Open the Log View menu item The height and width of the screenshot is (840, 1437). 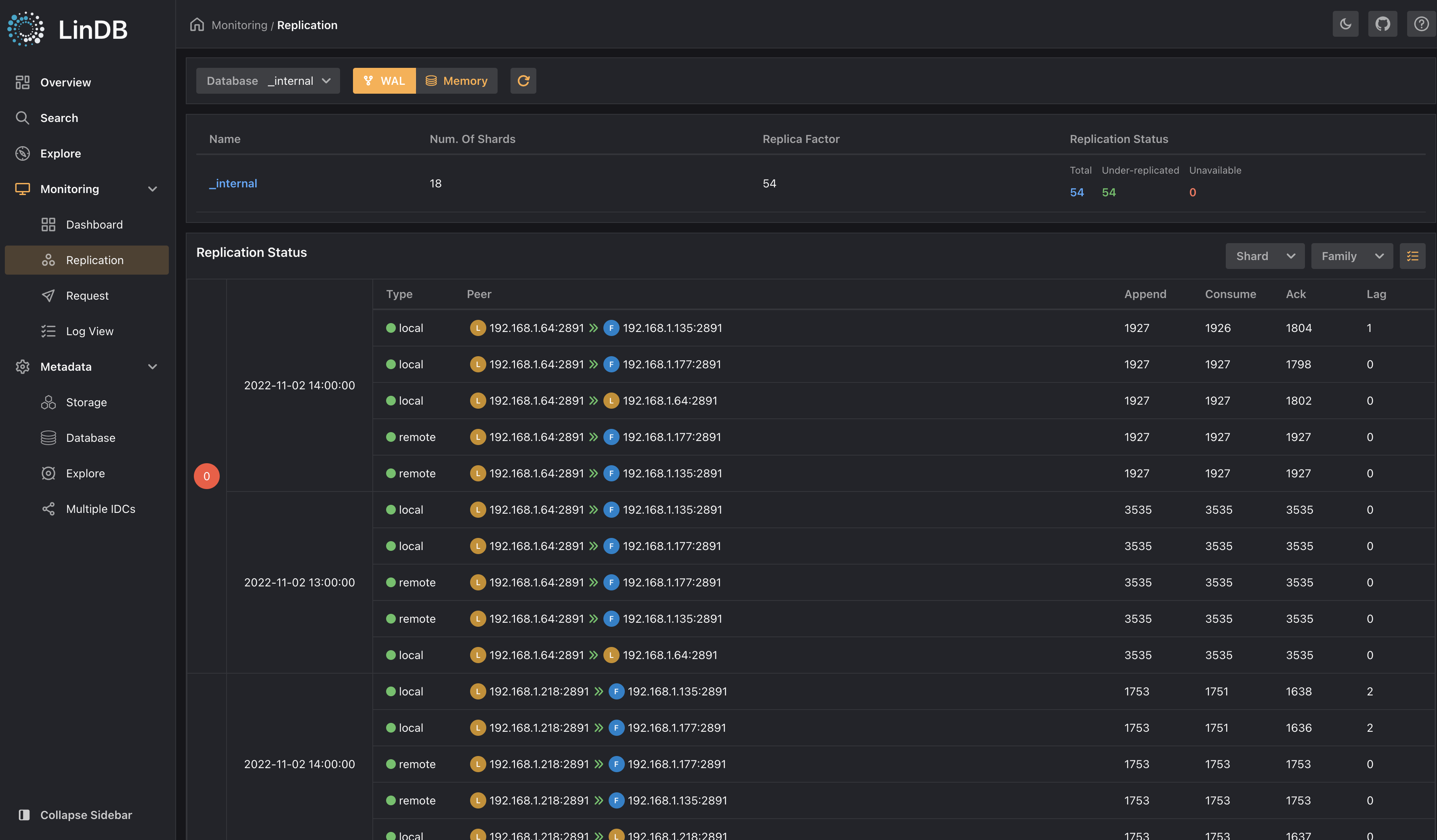coord(90,331)
